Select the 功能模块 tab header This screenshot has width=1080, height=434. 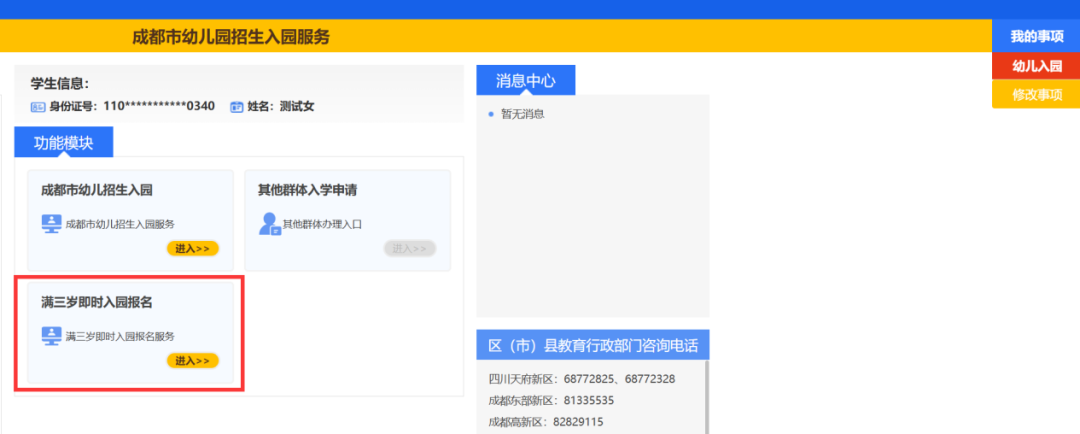64,143
